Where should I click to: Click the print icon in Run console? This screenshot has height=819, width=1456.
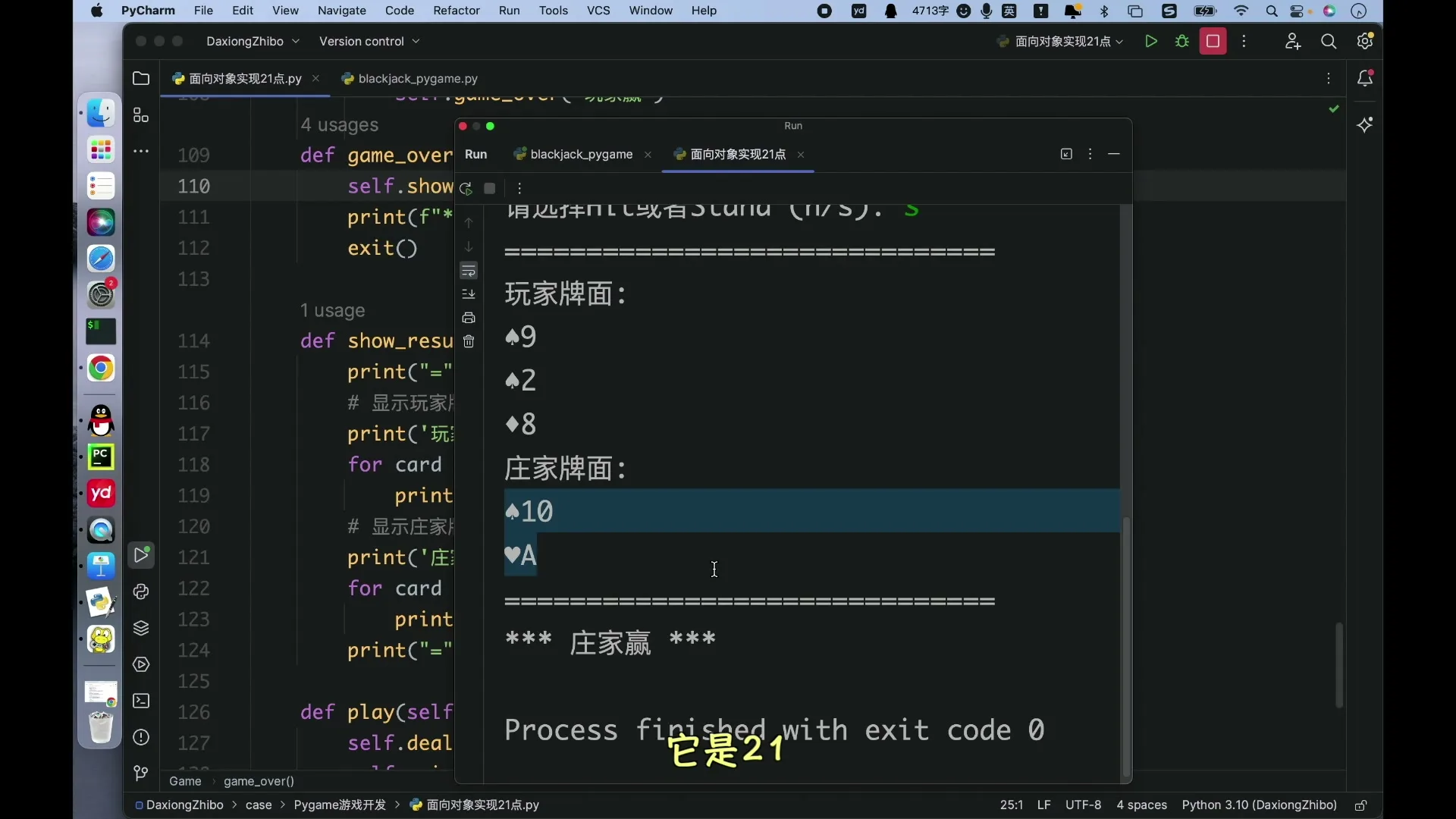[x=469, y=318]
